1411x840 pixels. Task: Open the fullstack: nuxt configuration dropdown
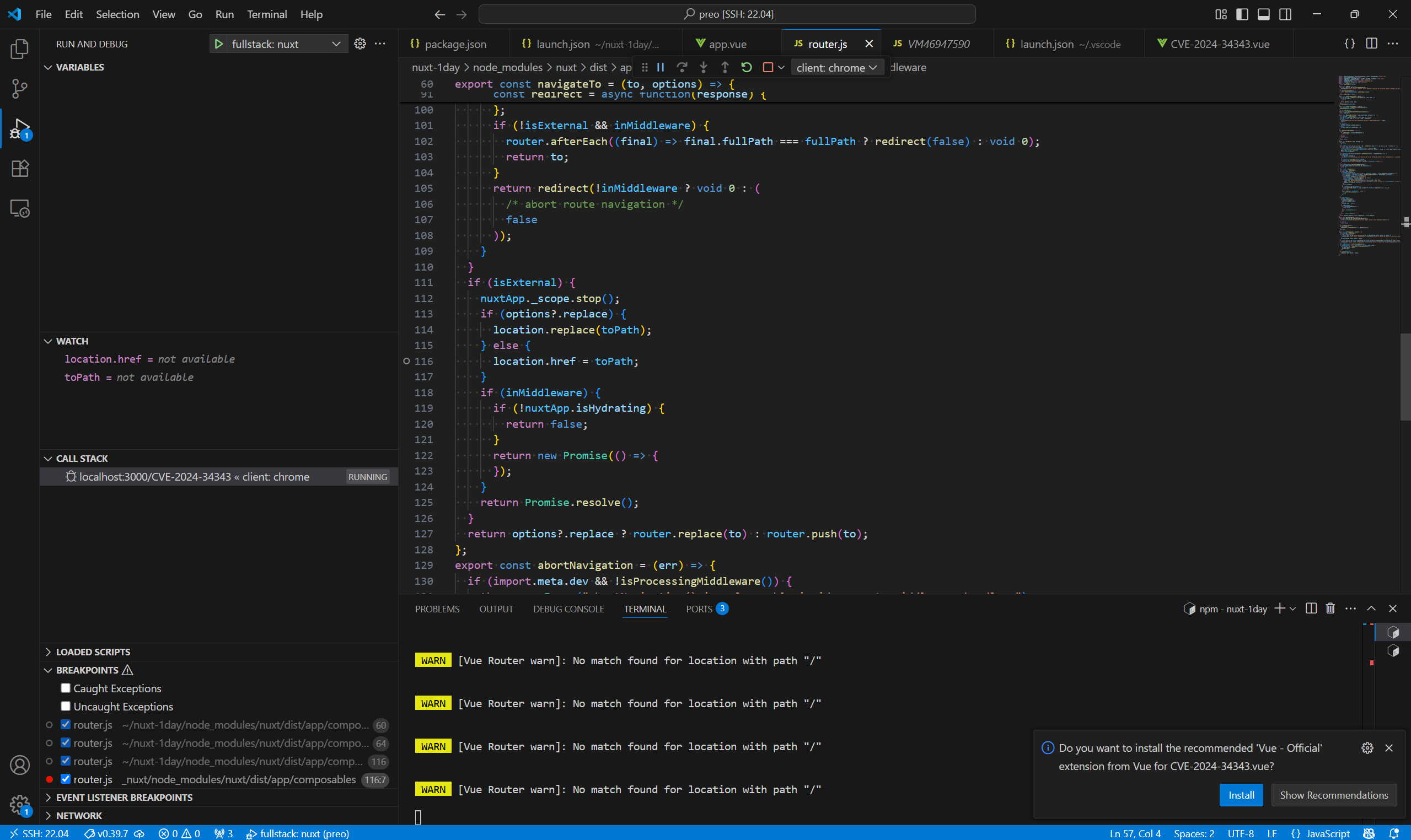coord(336,44)
